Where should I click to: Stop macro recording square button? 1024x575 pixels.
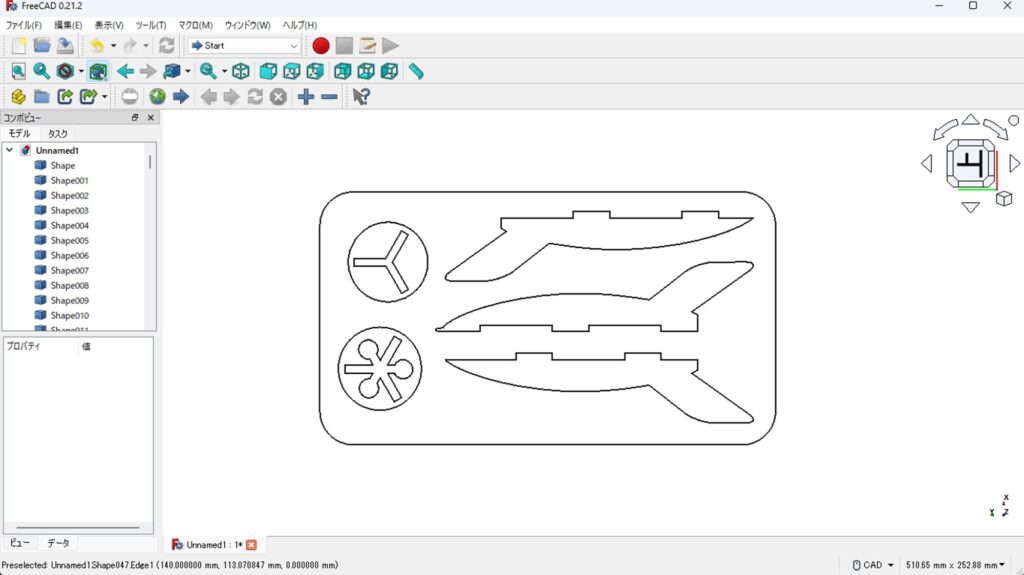click(x=344, y=45)
